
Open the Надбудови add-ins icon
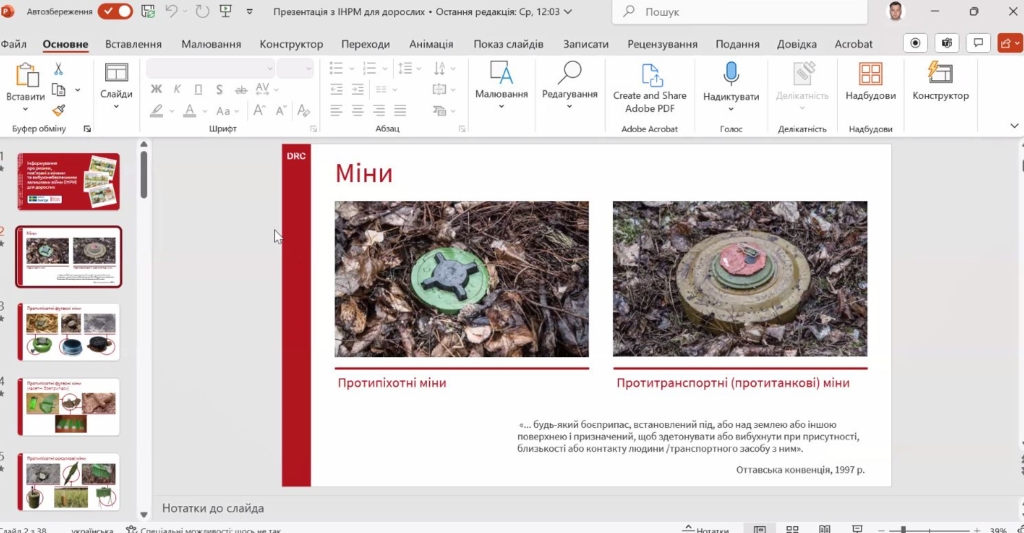pyautogui.click(x=870, y=74)
